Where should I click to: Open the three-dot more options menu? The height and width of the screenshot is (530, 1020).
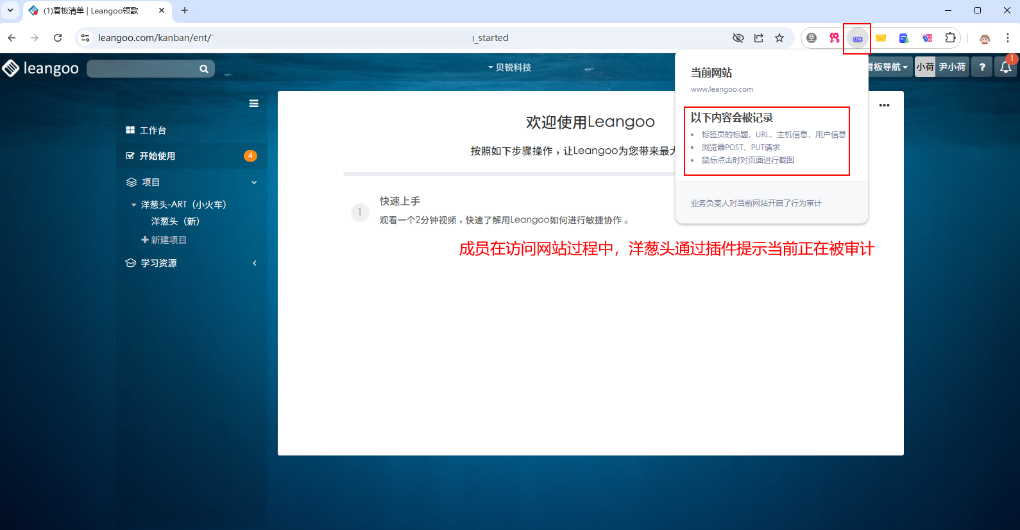(x=884, y=105)
